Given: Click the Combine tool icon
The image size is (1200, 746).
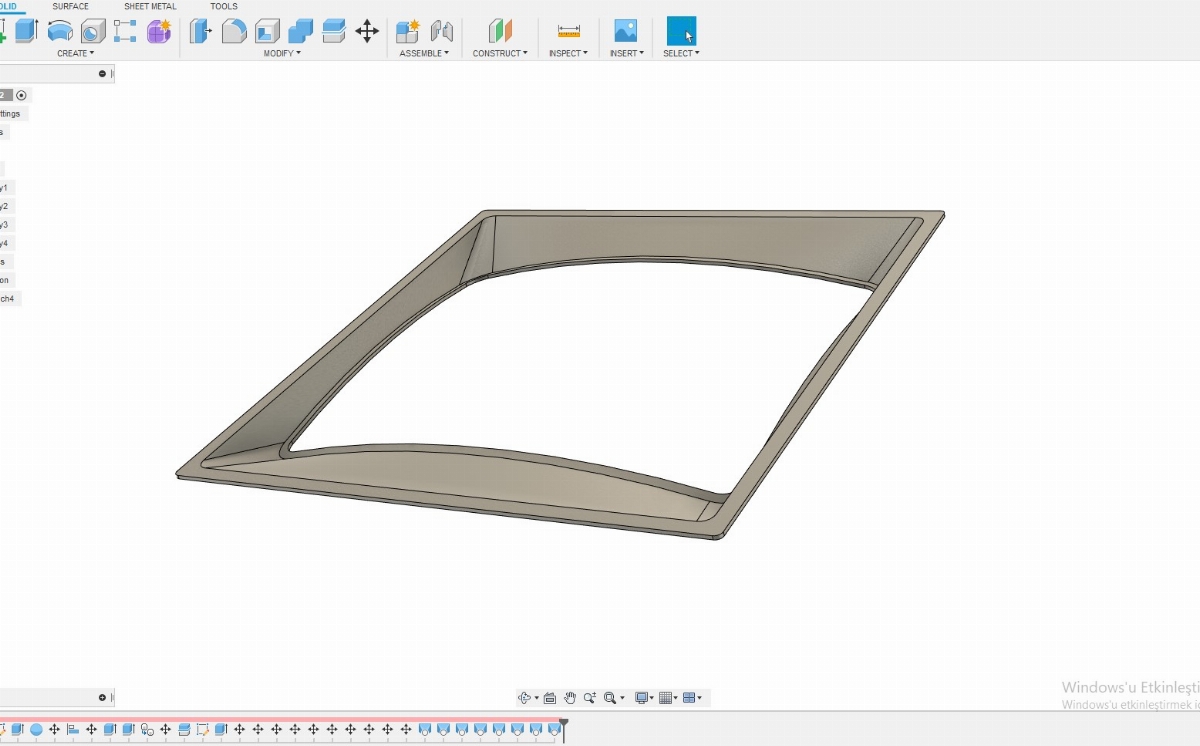Looking at the screenshot, I should 300,31.
